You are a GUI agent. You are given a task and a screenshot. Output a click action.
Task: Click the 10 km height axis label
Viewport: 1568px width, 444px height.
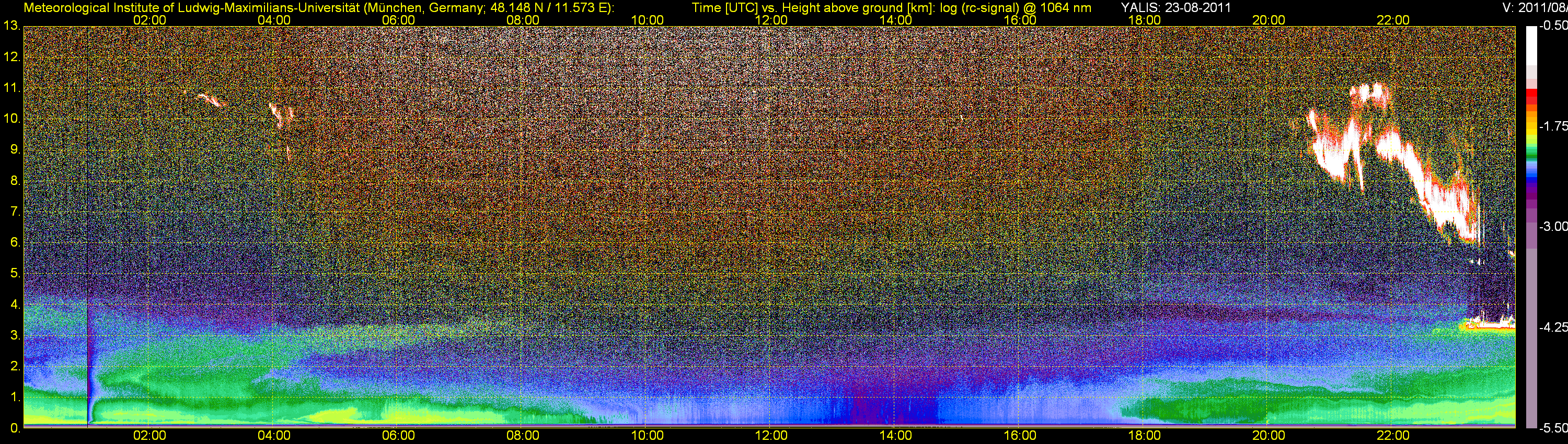11,119
